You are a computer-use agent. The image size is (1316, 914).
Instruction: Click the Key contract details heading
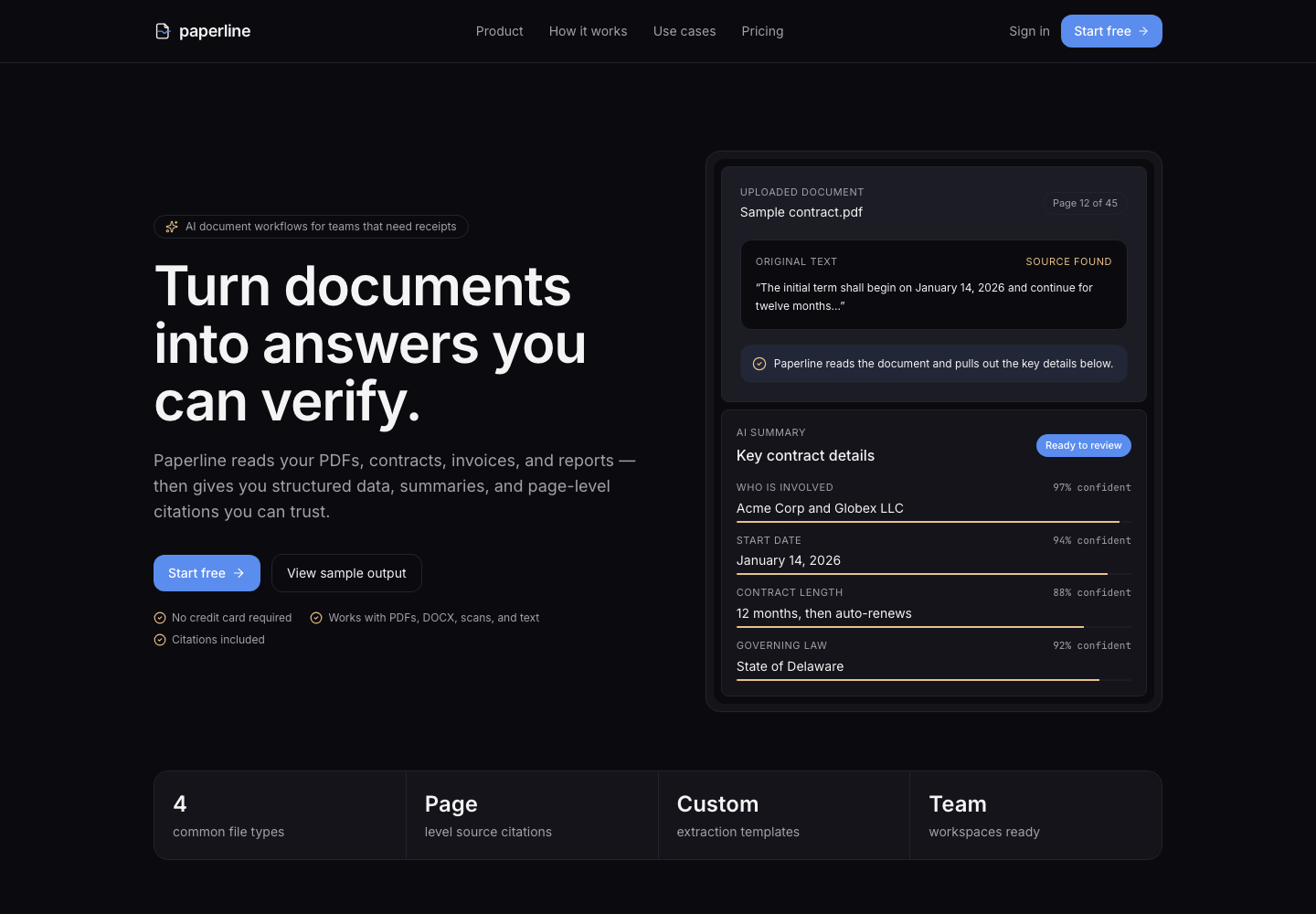[805, 455]
